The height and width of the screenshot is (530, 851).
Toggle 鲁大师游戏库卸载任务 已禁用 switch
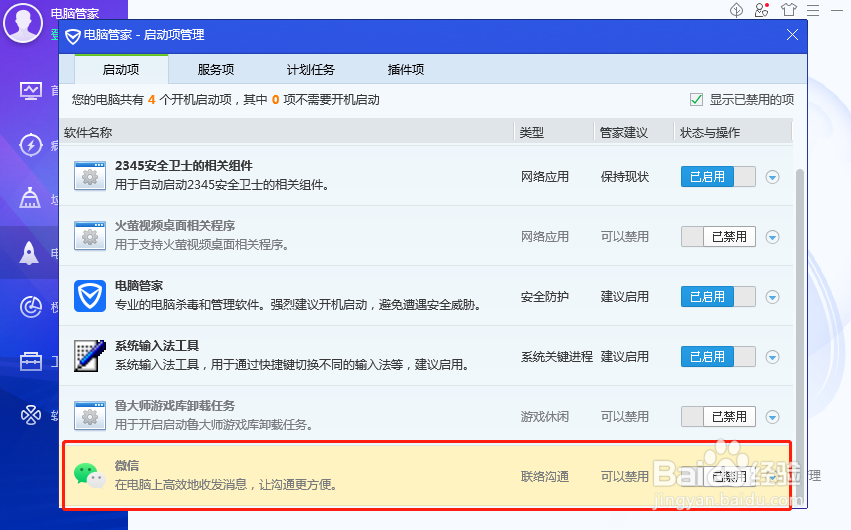[x=718, y=417]
